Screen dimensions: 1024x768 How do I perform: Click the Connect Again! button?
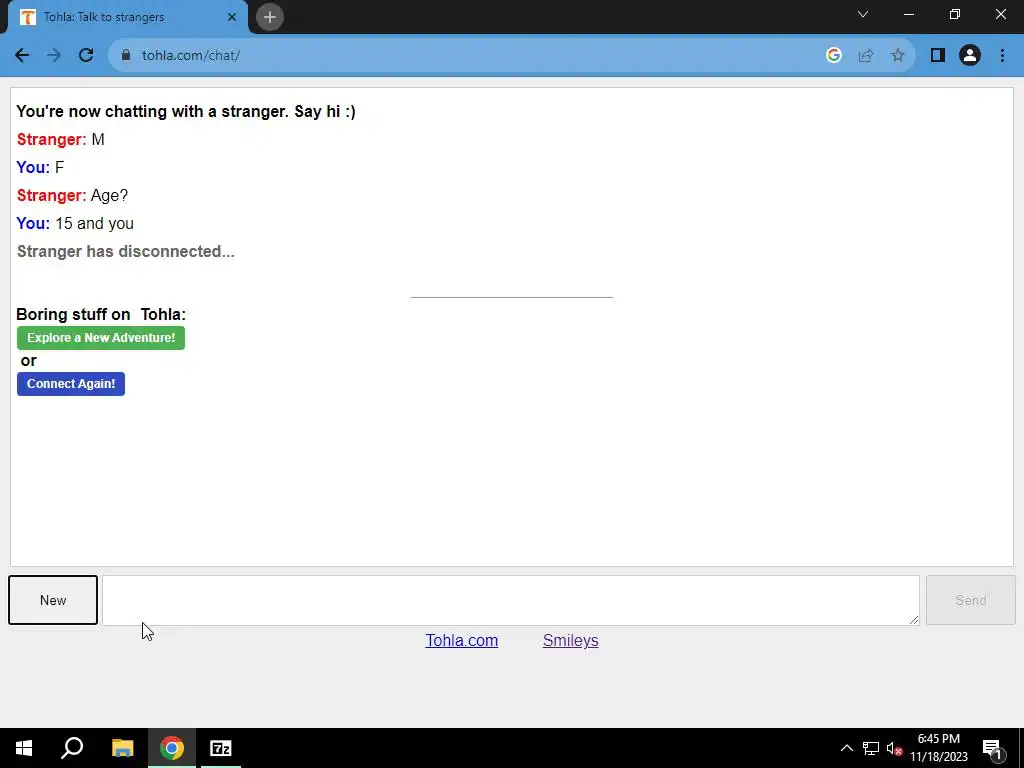point(71,383)
